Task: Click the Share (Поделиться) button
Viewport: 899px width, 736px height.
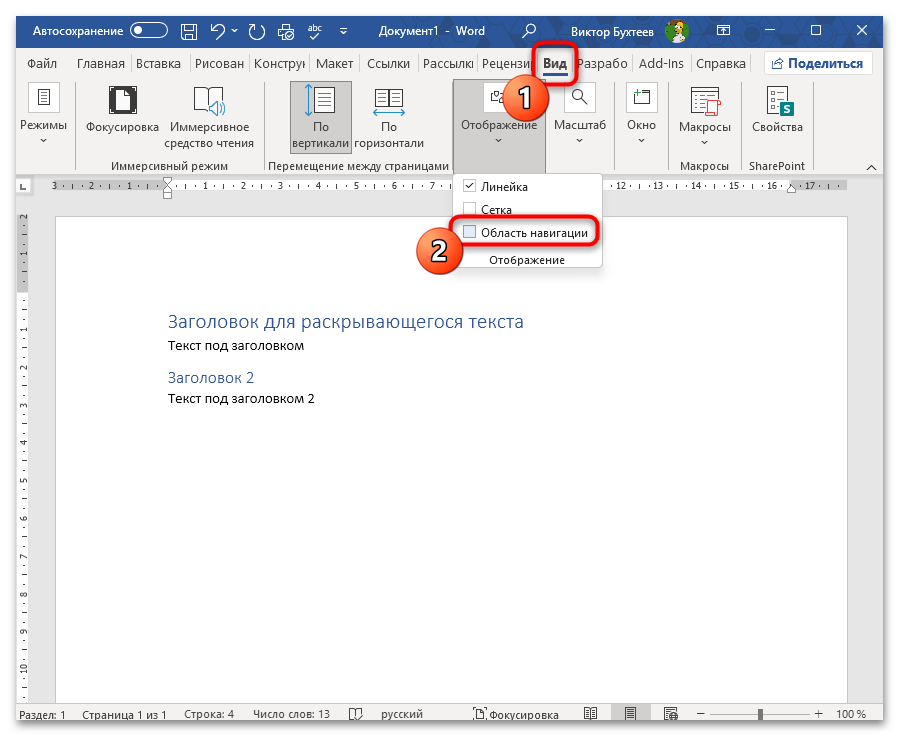Action: (817, 64)
